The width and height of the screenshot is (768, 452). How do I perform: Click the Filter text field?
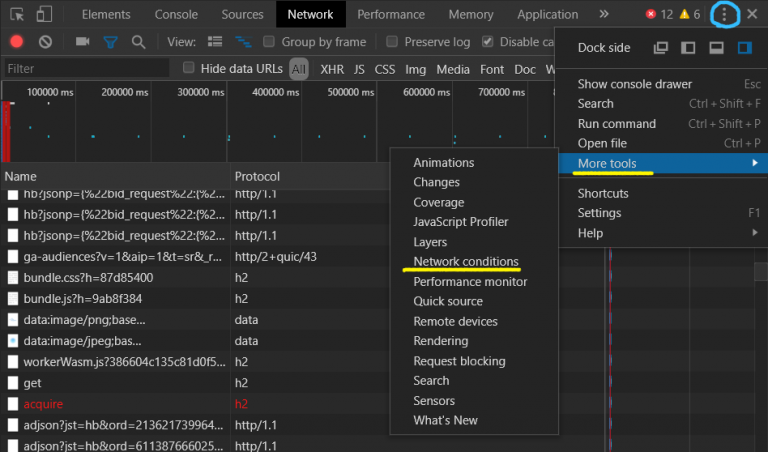(x=86, y=69)
